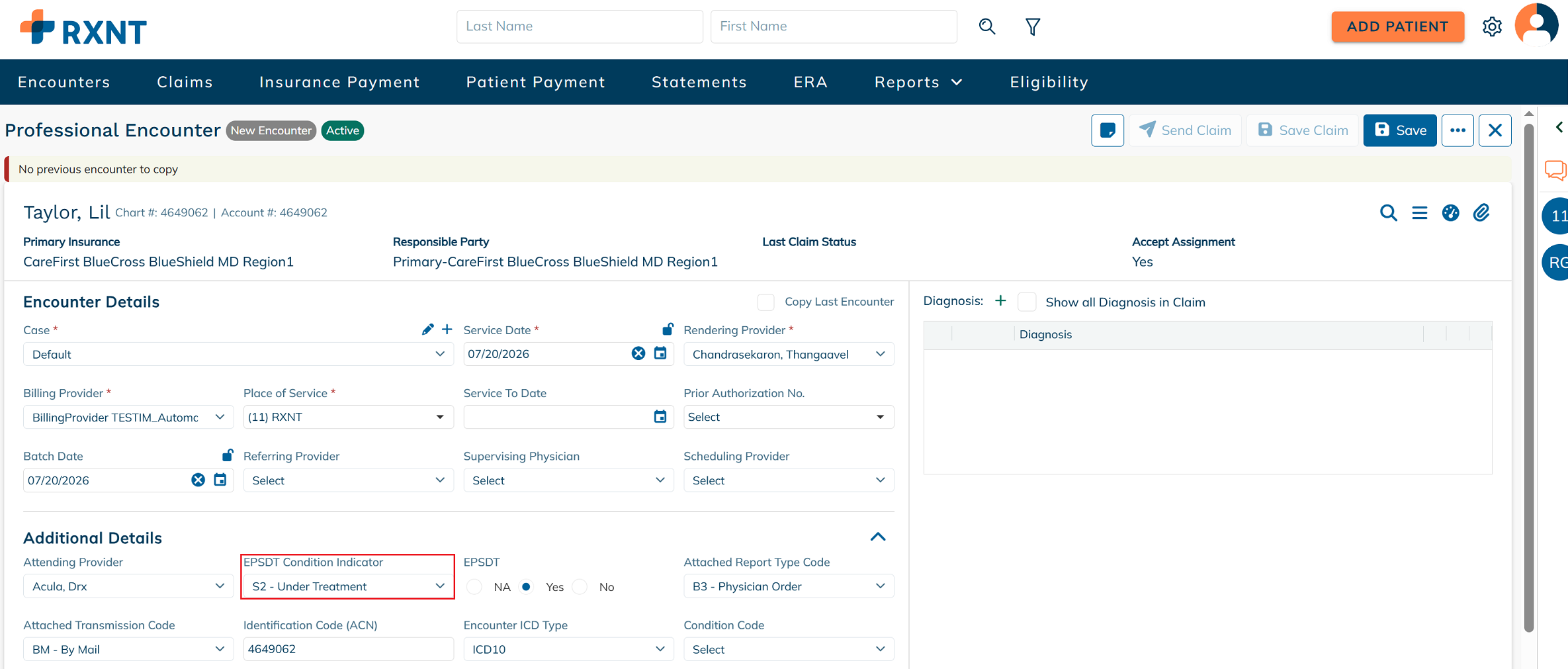1568x669 pixels.
Task: Open Attached Transmission Code dropdown
Action: pos(128,649)
